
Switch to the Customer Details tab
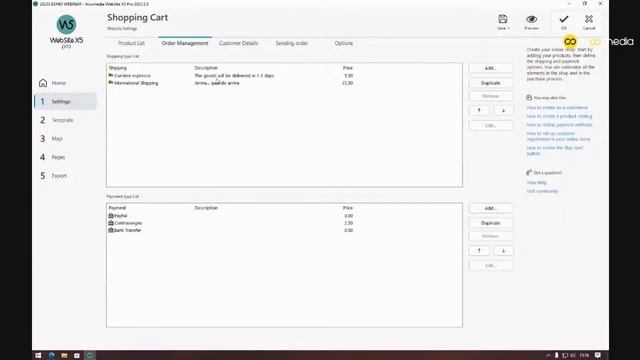[x=238, y=43]
